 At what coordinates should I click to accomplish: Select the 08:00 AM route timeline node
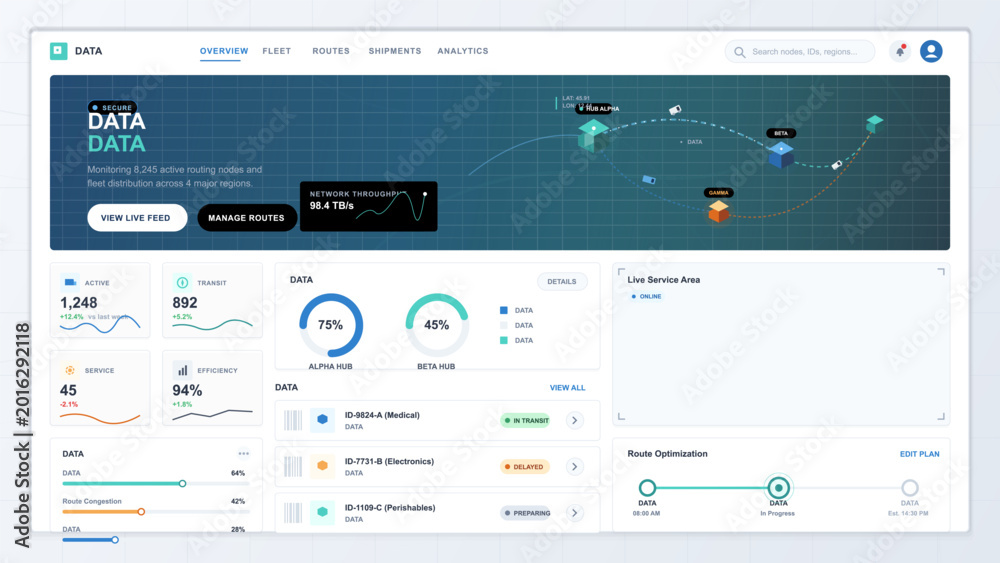pyautogui.click(x=647, y=488)
